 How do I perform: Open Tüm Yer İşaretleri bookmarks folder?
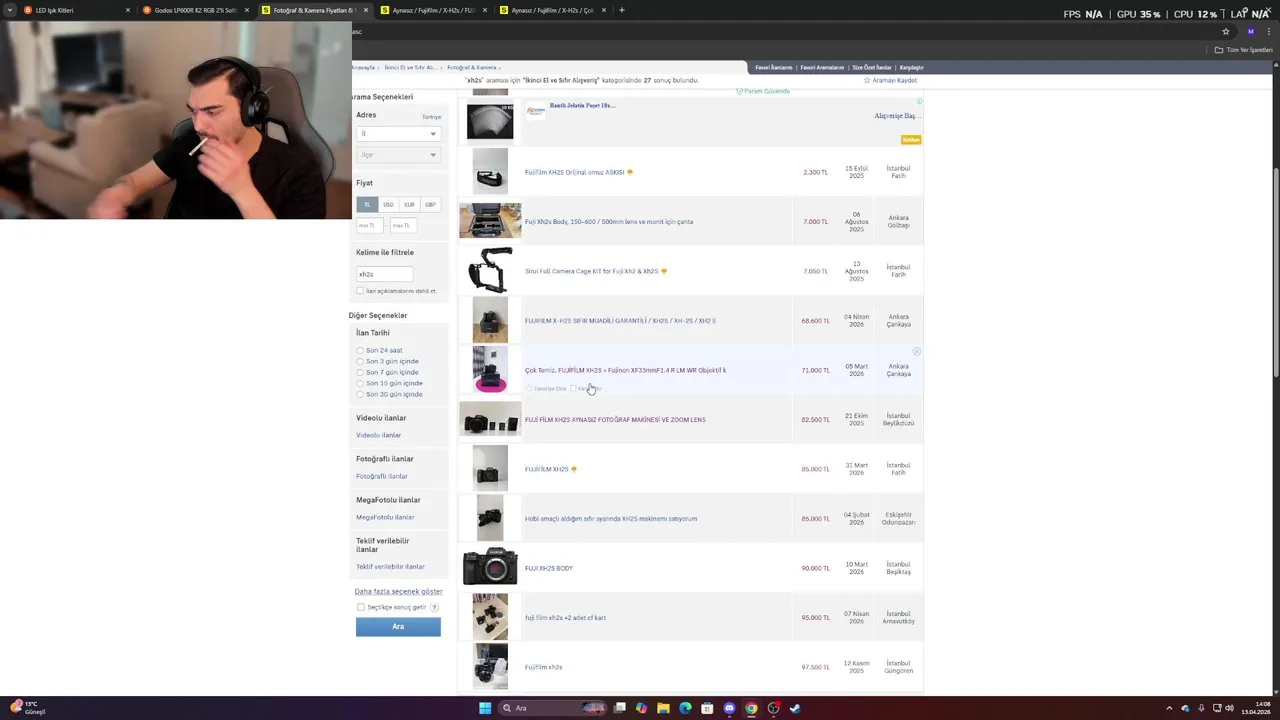(1243, 50)
